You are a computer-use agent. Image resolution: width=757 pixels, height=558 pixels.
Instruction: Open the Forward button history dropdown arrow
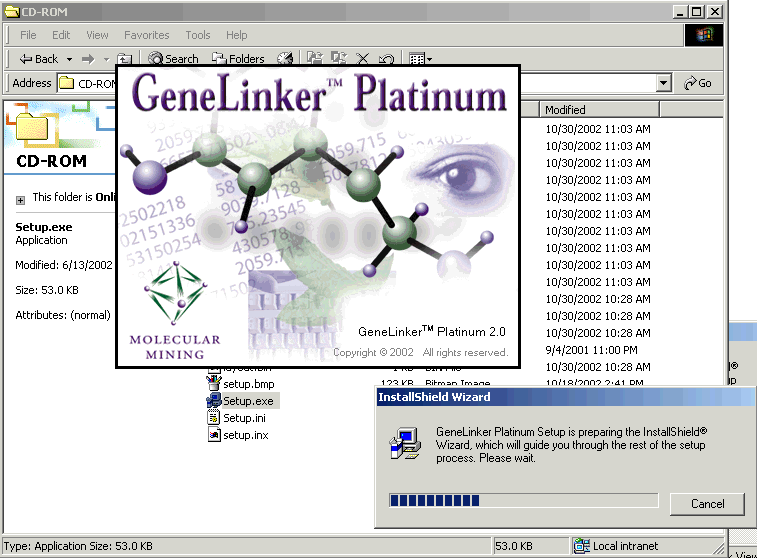click(x=106, y=59)
